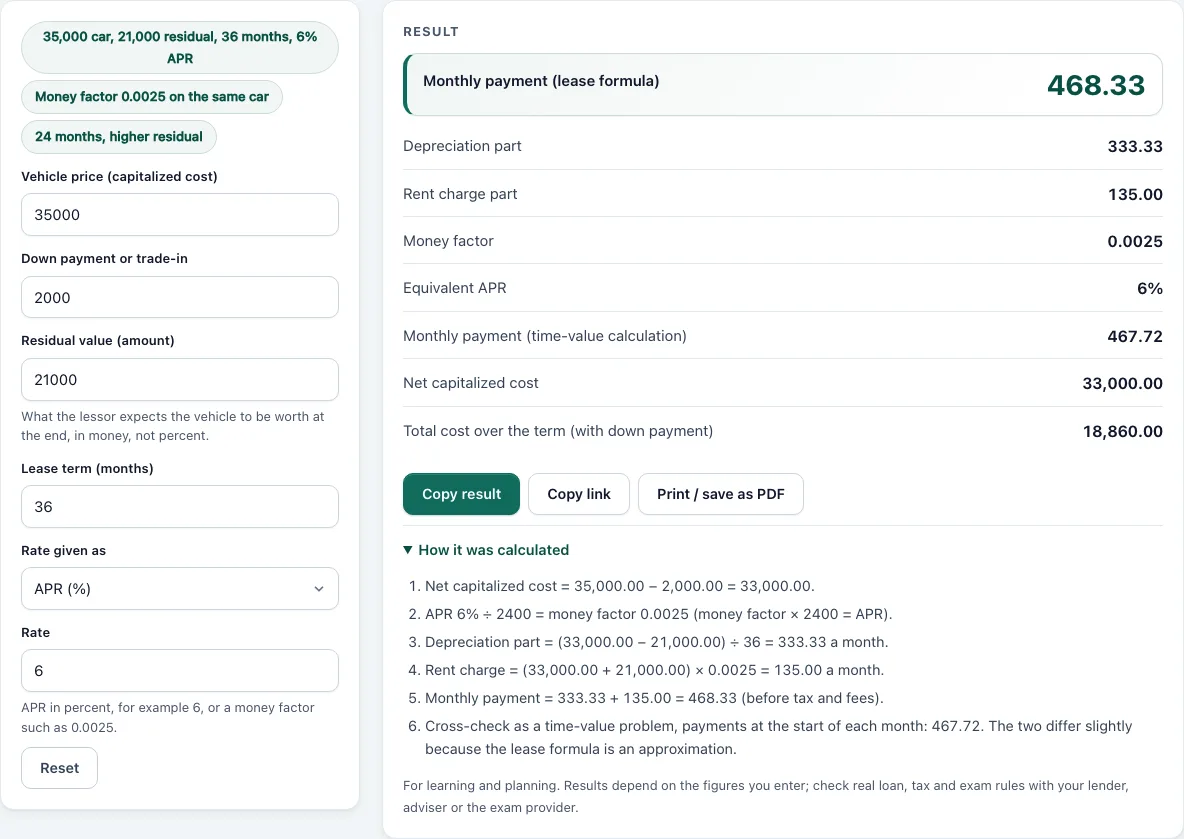Click the Equivalent APR value 6%
The image size is (1184, 839).
coord(1149,288)
